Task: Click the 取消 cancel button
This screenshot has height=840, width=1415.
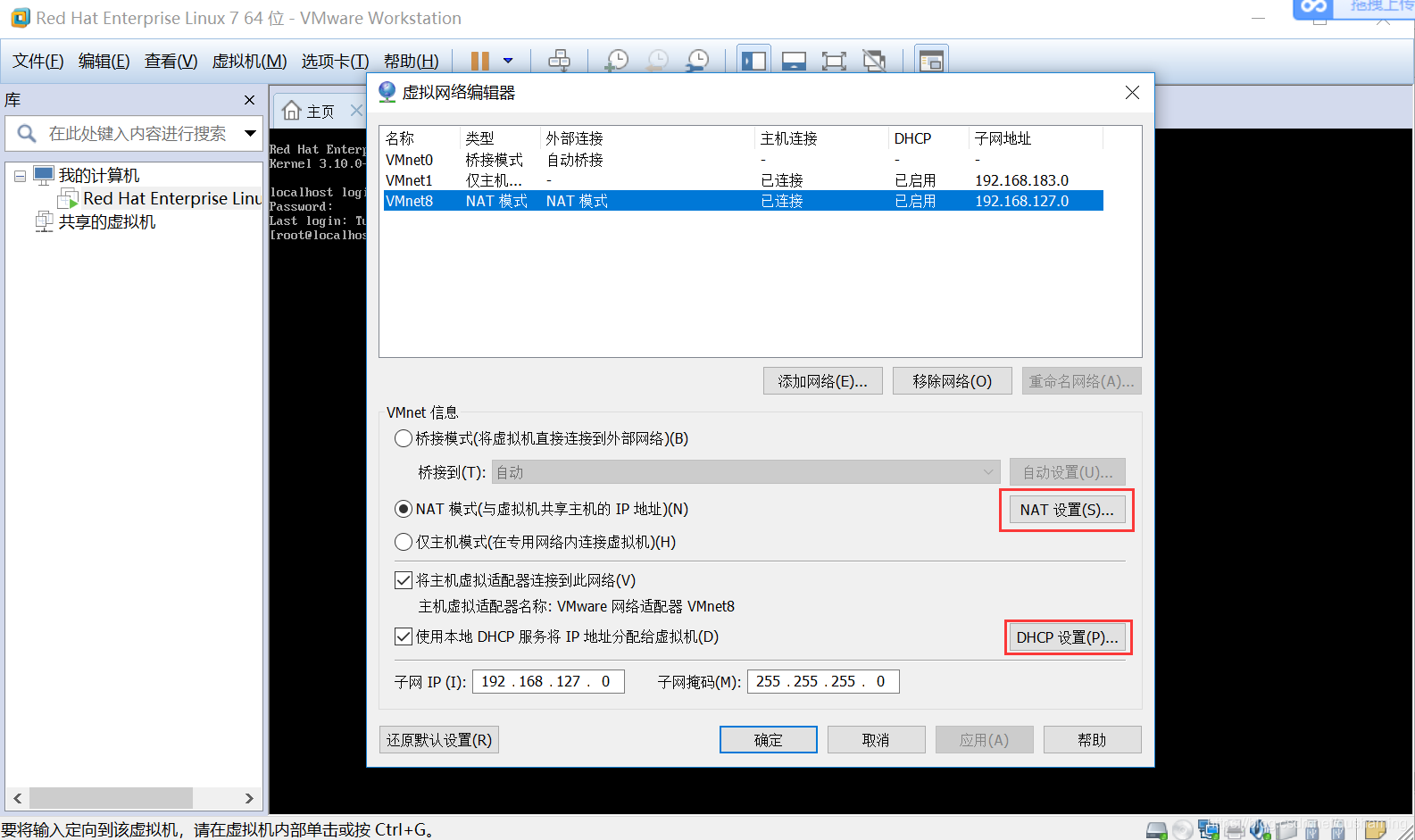Action: click(x=876, y=740)
